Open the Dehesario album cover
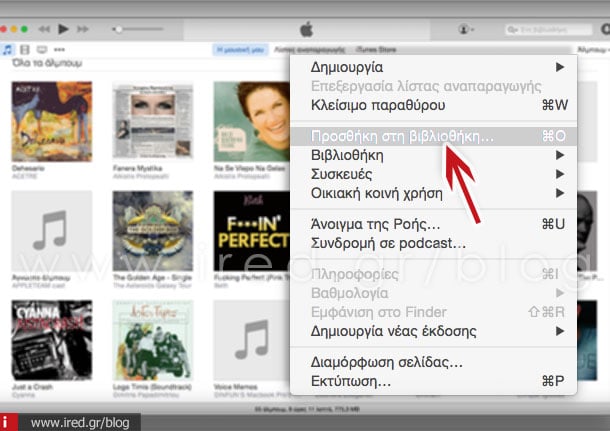This screenshot has height=431, width=610. (52, 121)
